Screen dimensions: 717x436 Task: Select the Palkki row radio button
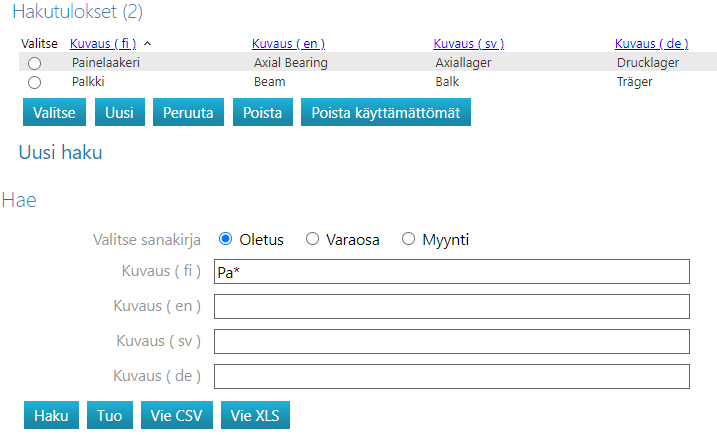(x=35, y=82)
